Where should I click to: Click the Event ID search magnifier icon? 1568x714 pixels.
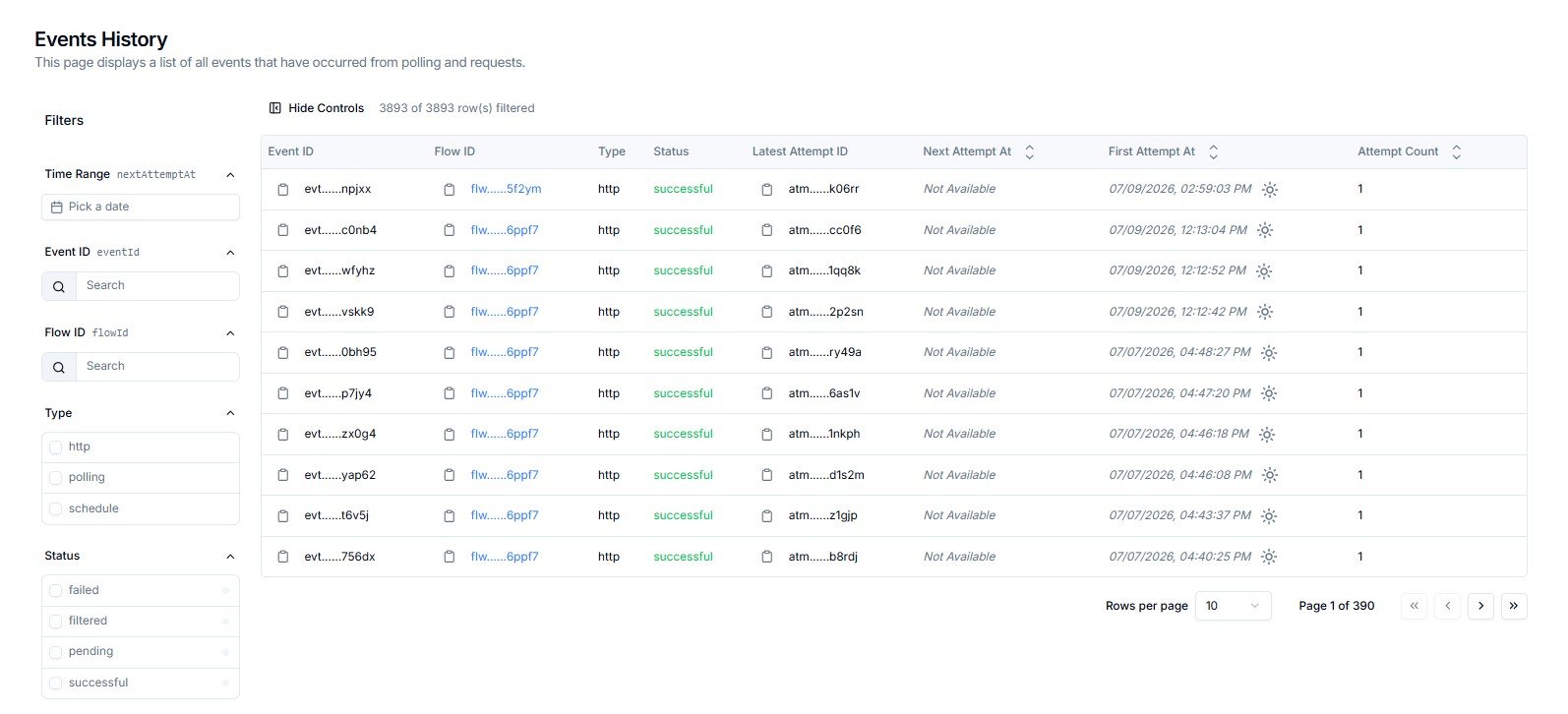pos(59,286)
